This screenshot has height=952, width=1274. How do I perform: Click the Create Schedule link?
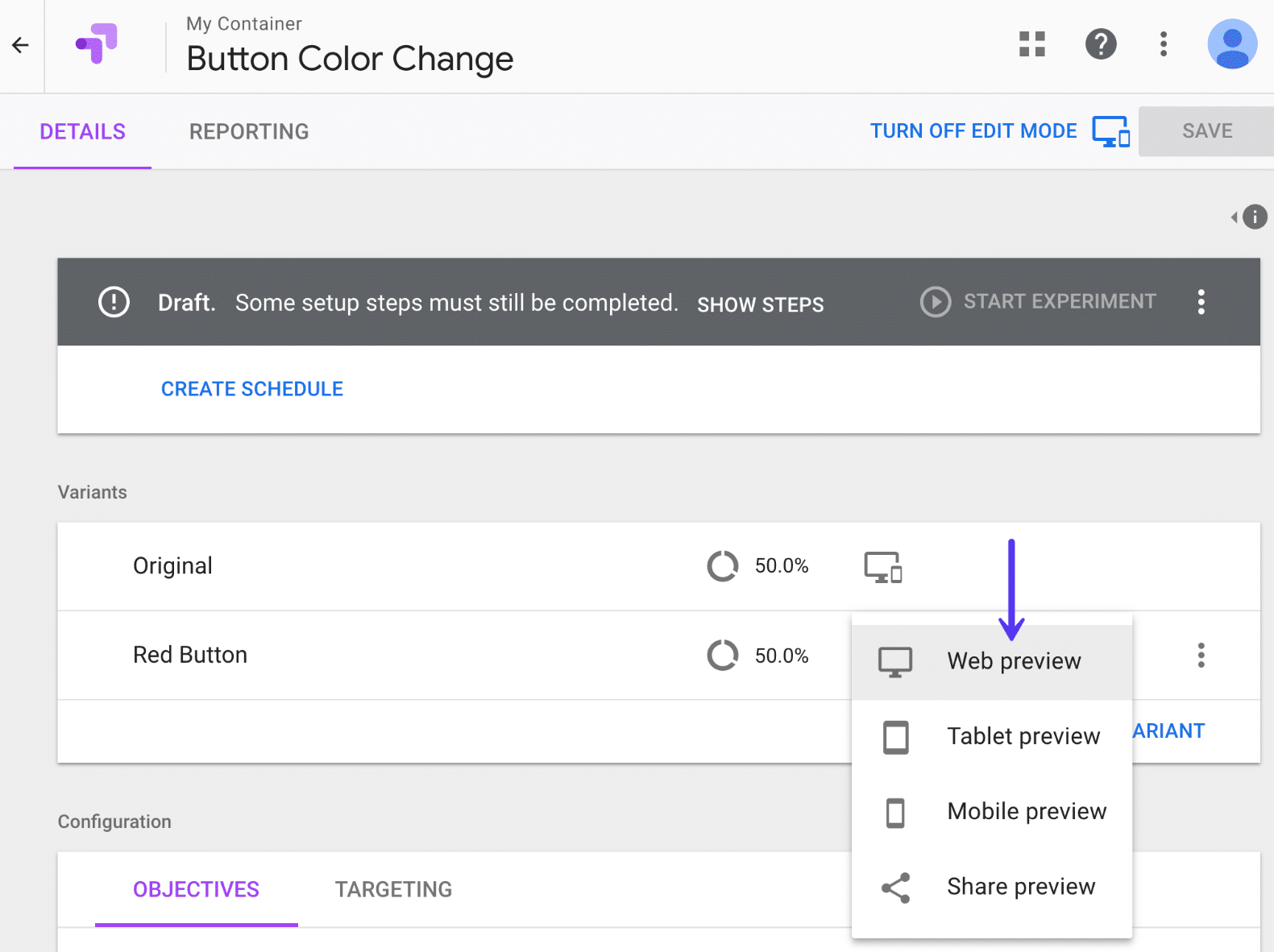pos(252,389)
